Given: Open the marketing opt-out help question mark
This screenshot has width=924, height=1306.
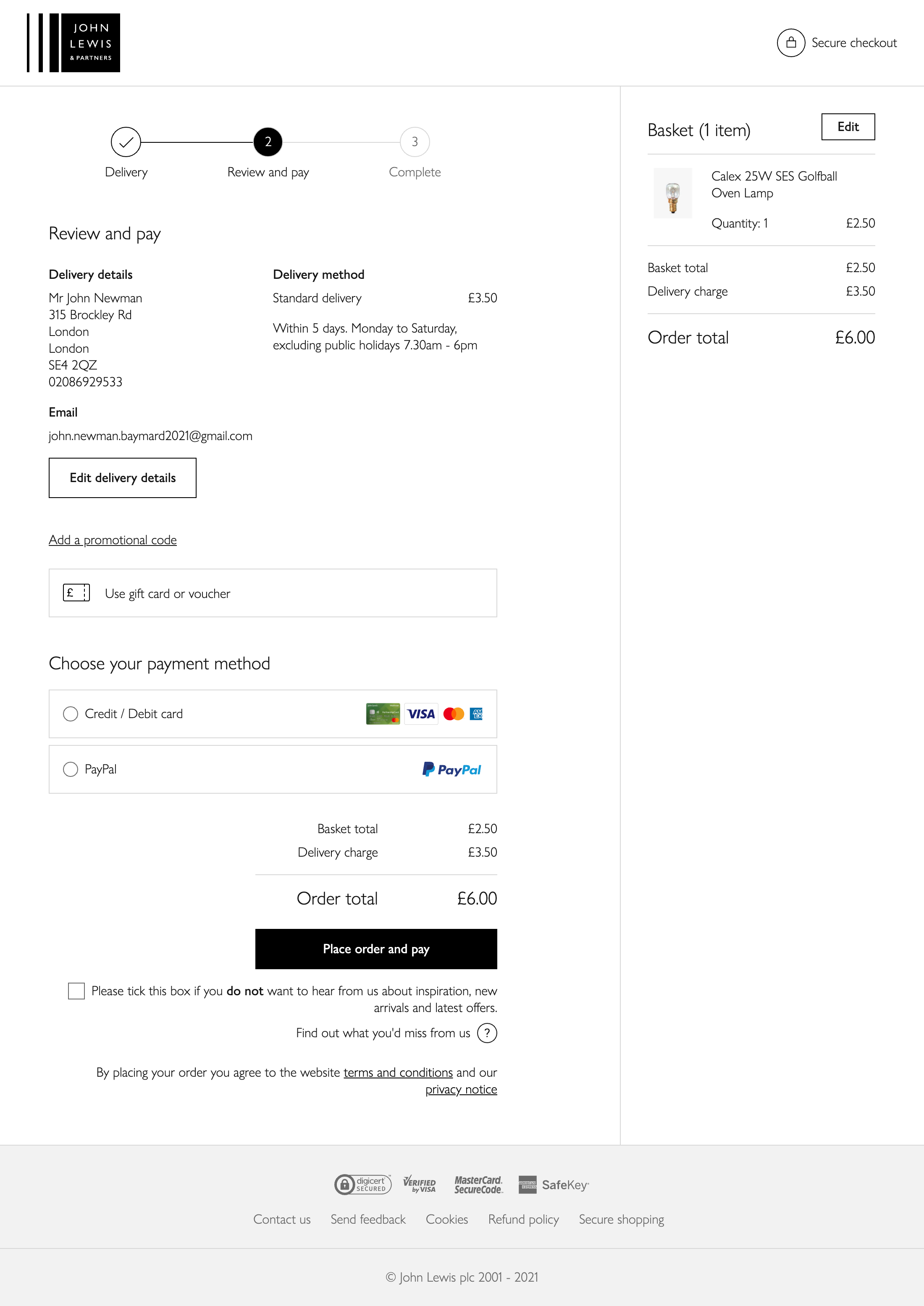Looking at the screenshot, I should 488,1033.
